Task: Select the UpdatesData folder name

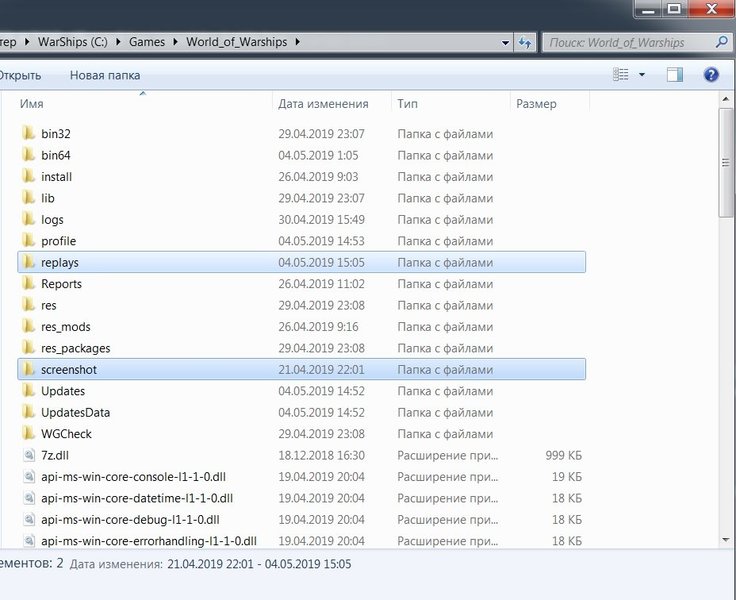Action: 76,412
